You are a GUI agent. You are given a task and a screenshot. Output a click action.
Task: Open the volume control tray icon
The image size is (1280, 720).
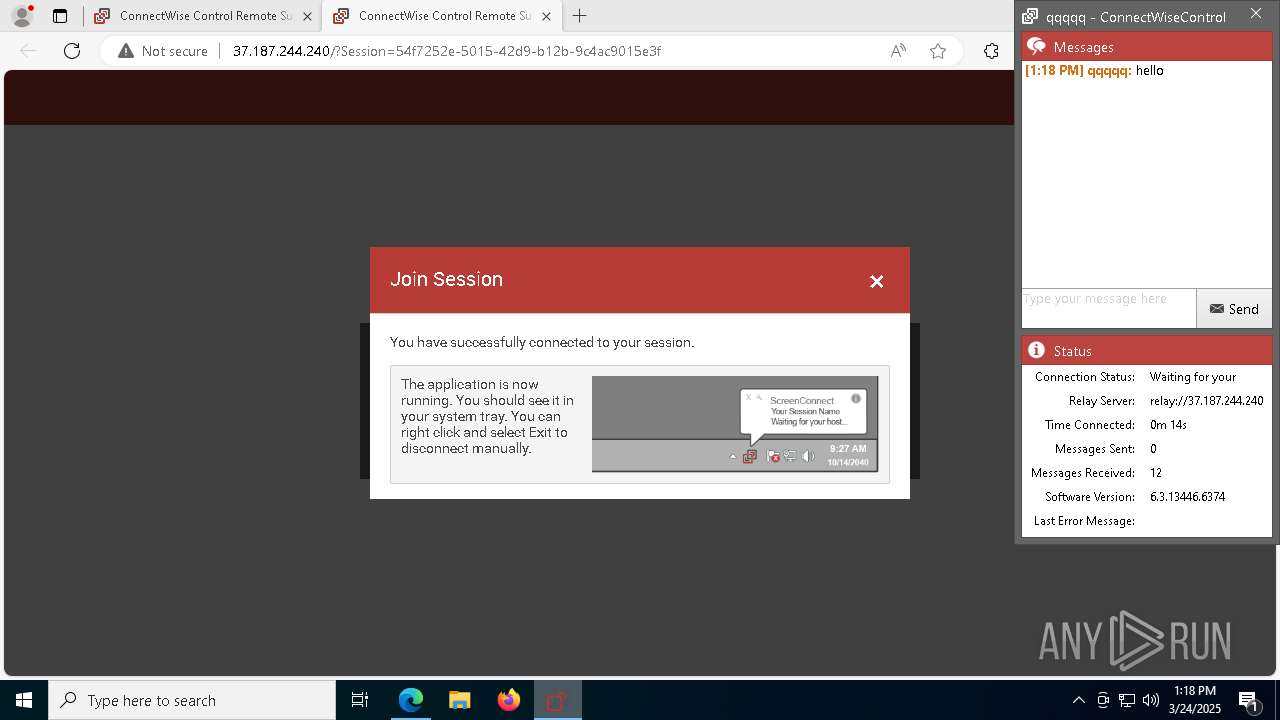(1150, 700)
